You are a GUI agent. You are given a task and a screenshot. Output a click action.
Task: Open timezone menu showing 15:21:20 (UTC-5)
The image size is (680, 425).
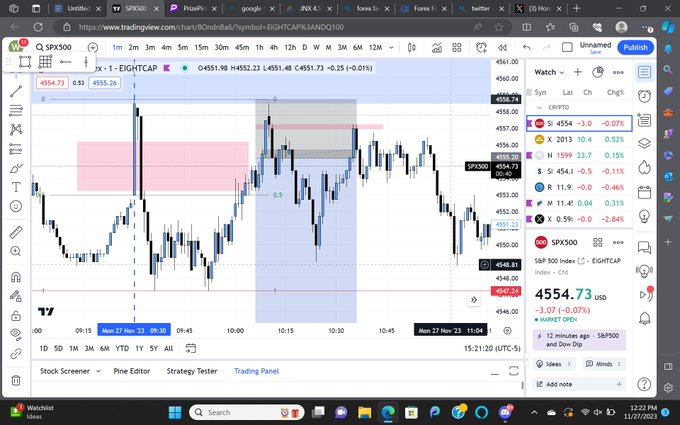pyautogui.click(x=492, y=348)
